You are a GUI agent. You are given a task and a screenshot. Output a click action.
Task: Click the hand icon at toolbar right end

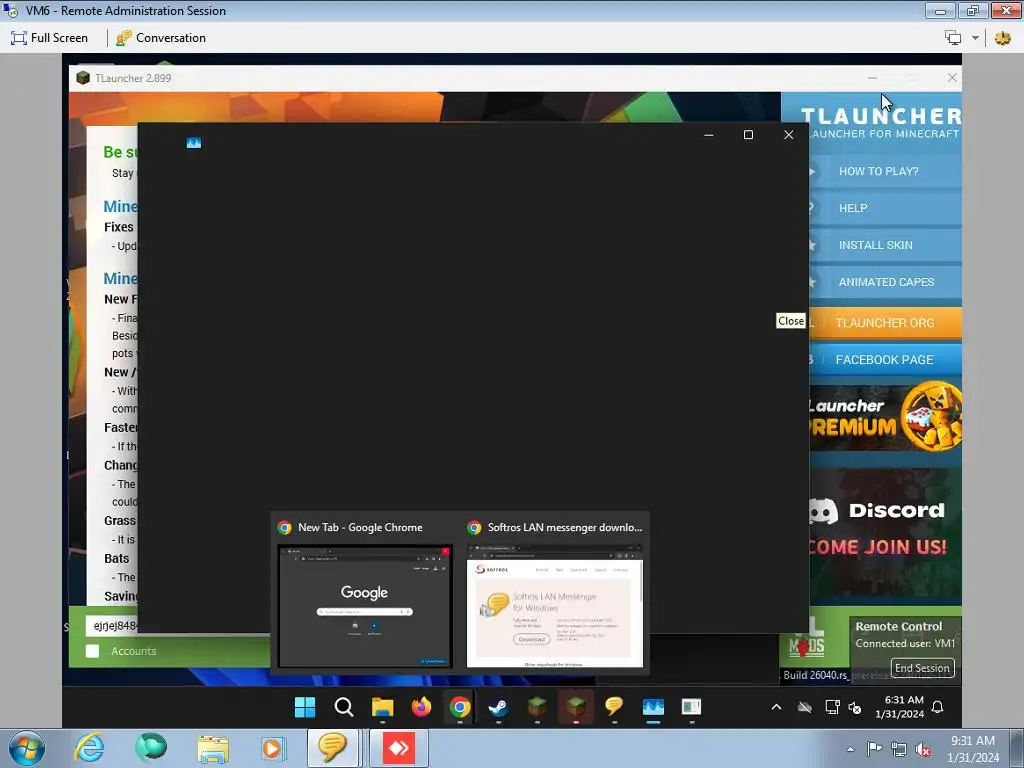pos(1002,38)
